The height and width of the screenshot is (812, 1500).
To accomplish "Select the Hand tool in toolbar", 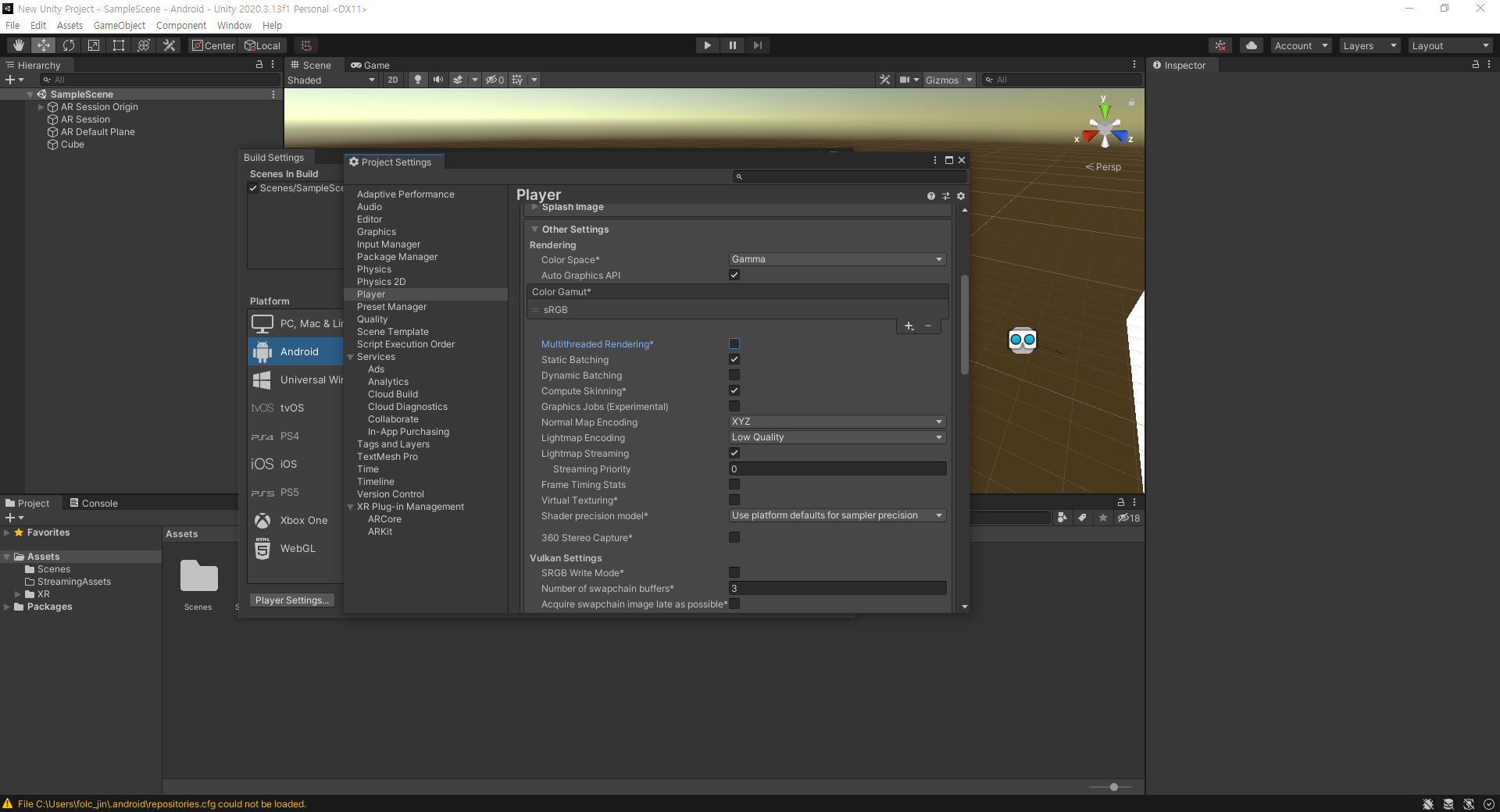I will tap(19, 45).
